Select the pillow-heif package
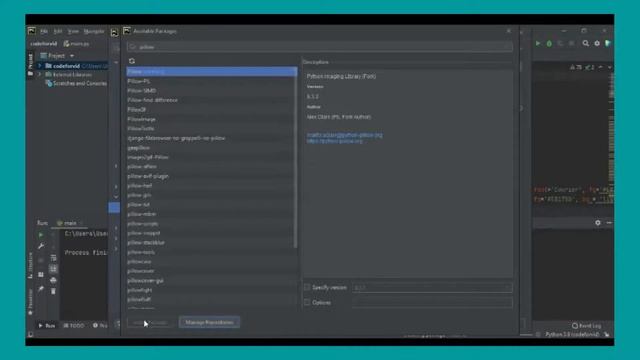640x360 pixels. coord(211,186)
